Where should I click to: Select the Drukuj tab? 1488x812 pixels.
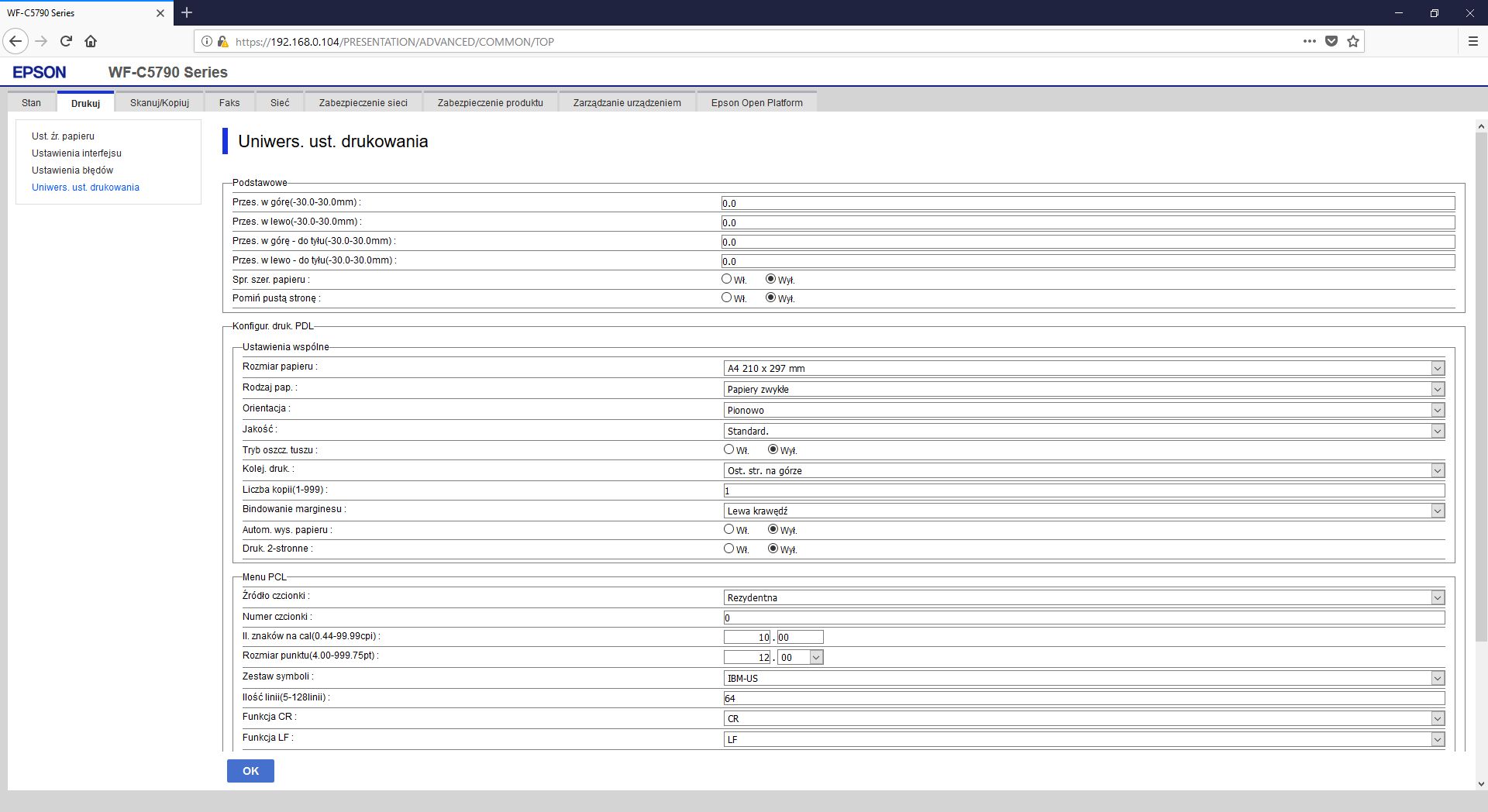85,102
